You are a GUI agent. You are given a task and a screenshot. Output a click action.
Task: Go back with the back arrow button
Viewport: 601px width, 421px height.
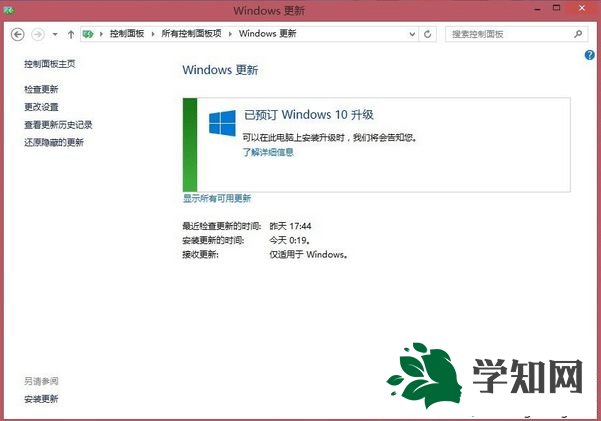tap(18, 35)
